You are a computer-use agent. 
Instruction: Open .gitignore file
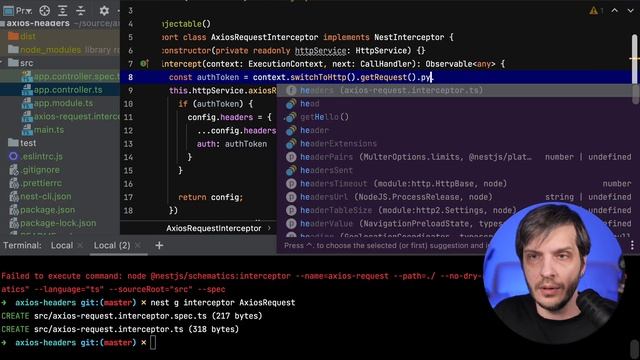40,170
